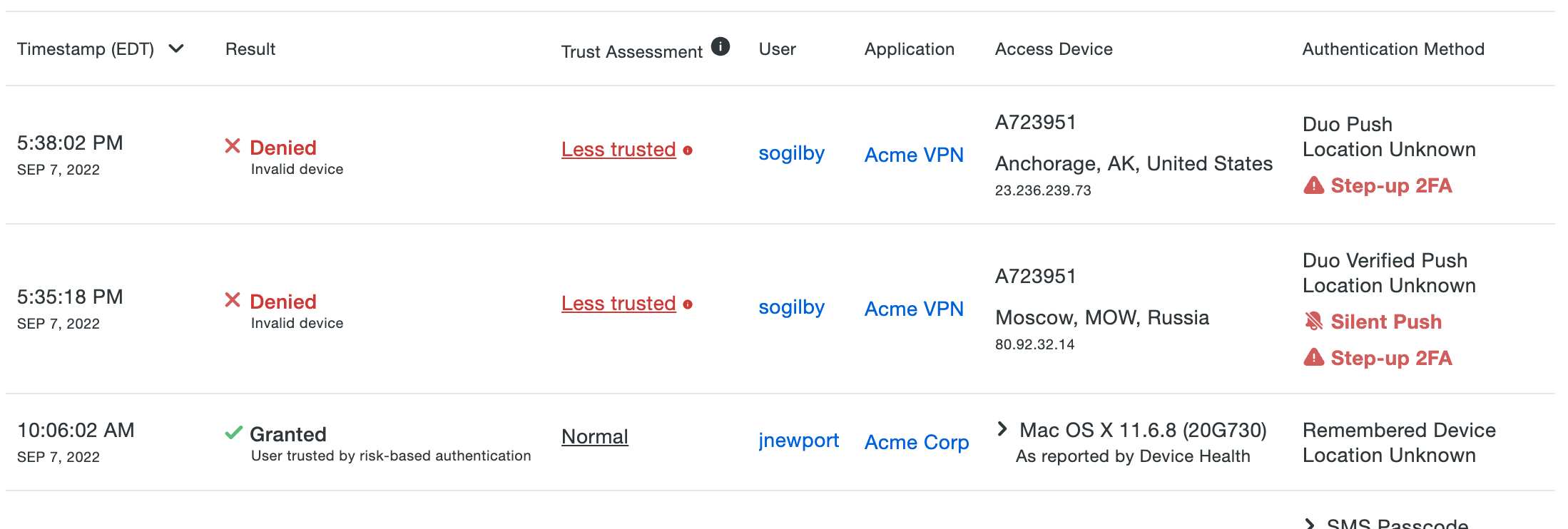The width and height of the screenshot is (1568, 529).
Task: Open the Acme Corp application link
Action: click(916, 442)
